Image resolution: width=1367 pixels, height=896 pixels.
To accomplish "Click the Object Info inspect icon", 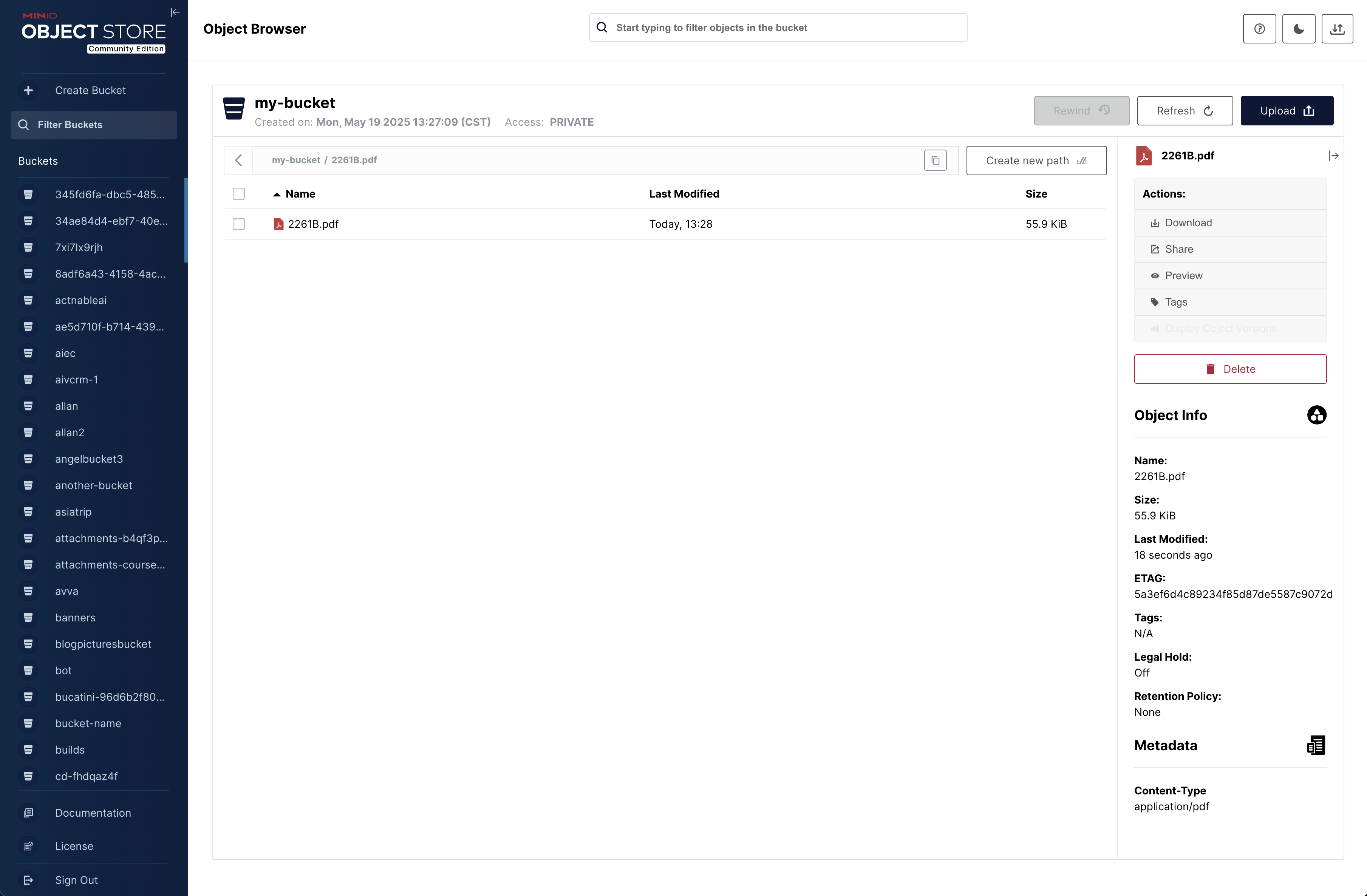I will [1316, 415].
